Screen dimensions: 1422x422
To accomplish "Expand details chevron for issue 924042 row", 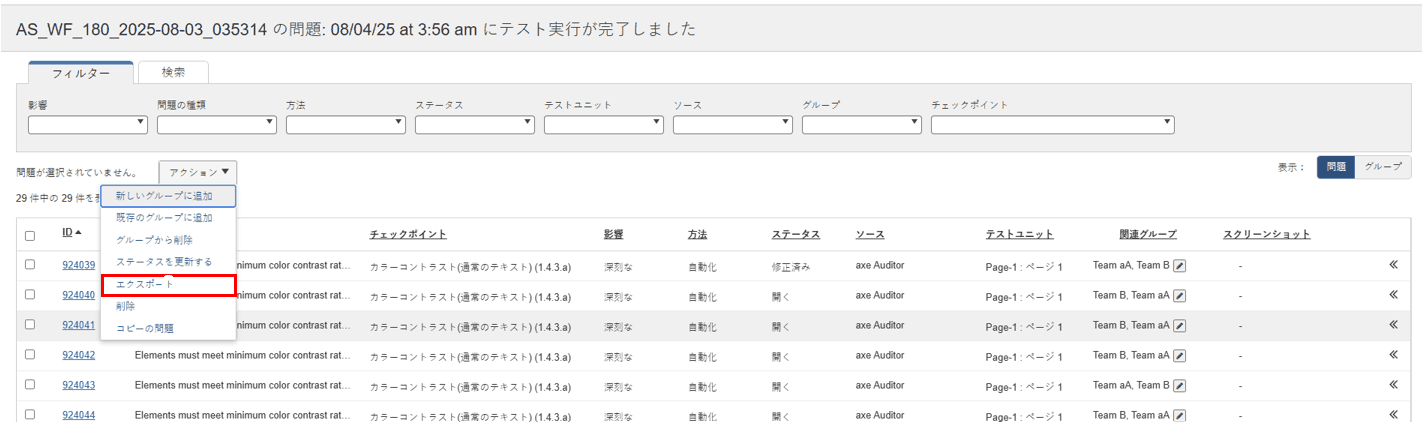I will [x=1393, y=355].
